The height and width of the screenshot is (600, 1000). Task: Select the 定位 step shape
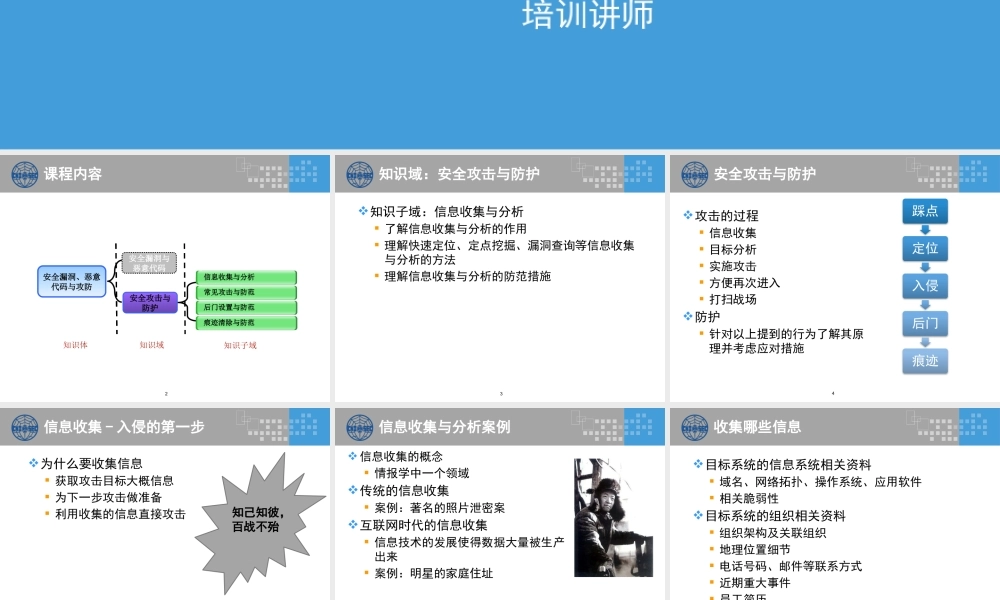(925, 249)
